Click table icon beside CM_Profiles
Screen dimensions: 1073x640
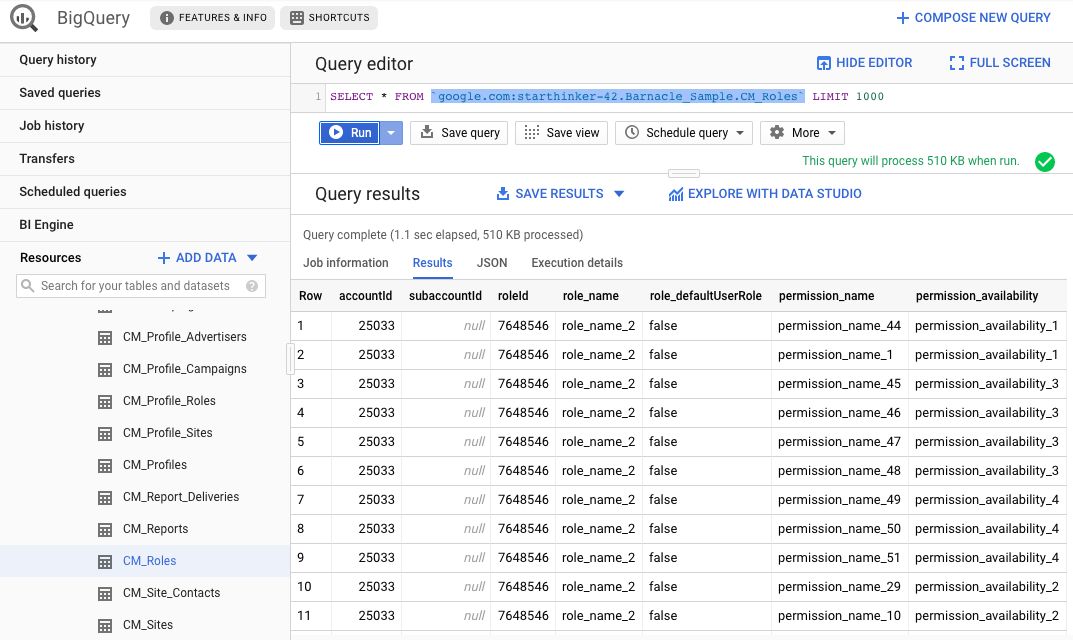(105, 466)
